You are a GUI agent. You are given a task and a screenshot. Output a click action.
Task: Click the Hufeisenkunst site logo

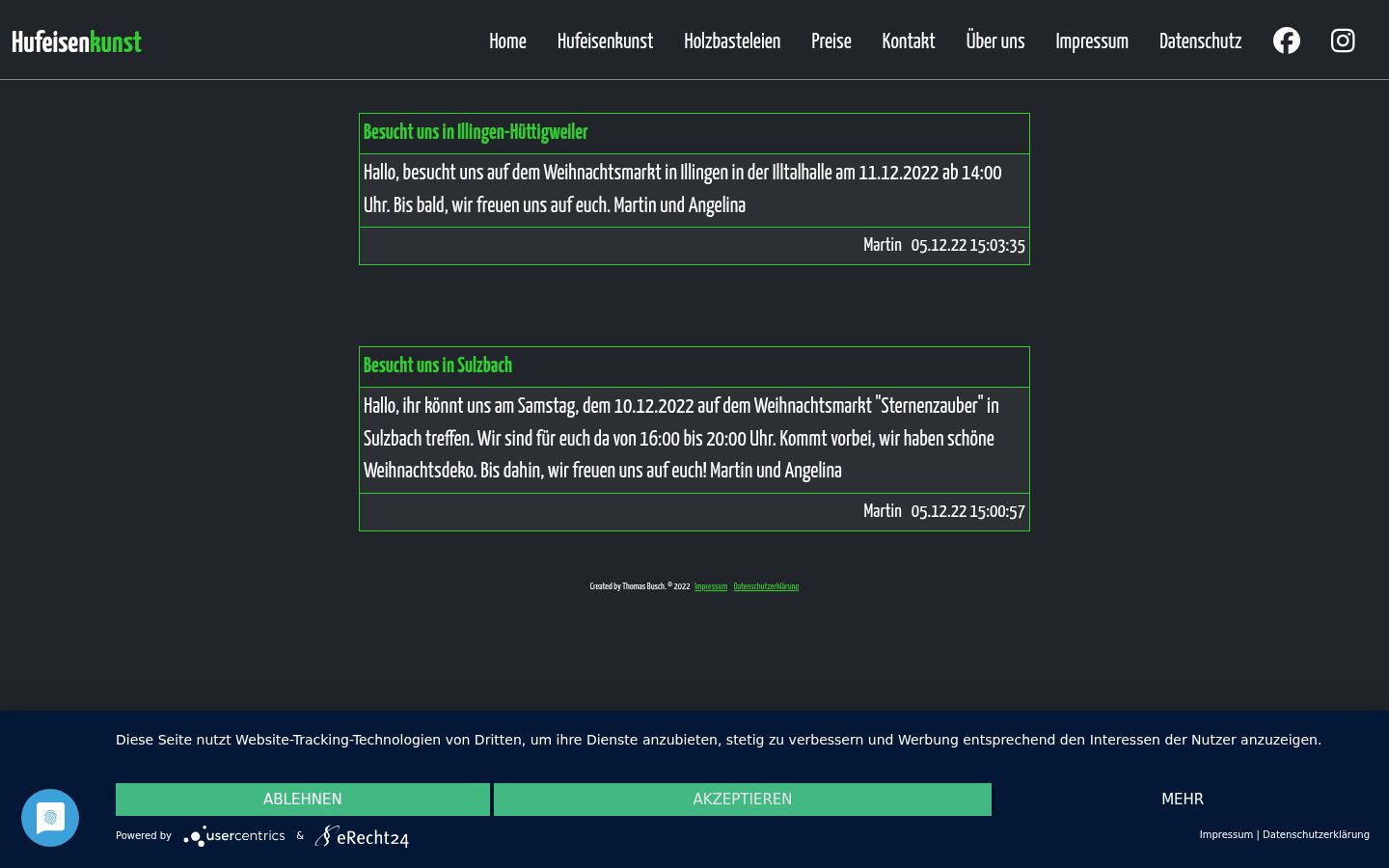pyautogui.click(x=76, y=41)
